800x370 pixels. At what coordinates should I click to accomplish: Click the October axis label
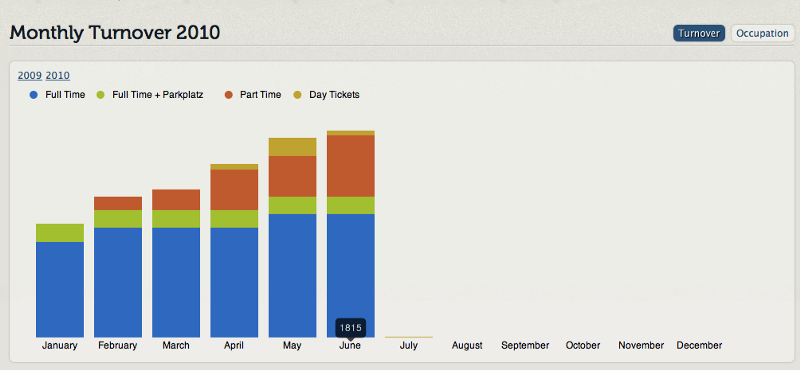coord(583,346)
